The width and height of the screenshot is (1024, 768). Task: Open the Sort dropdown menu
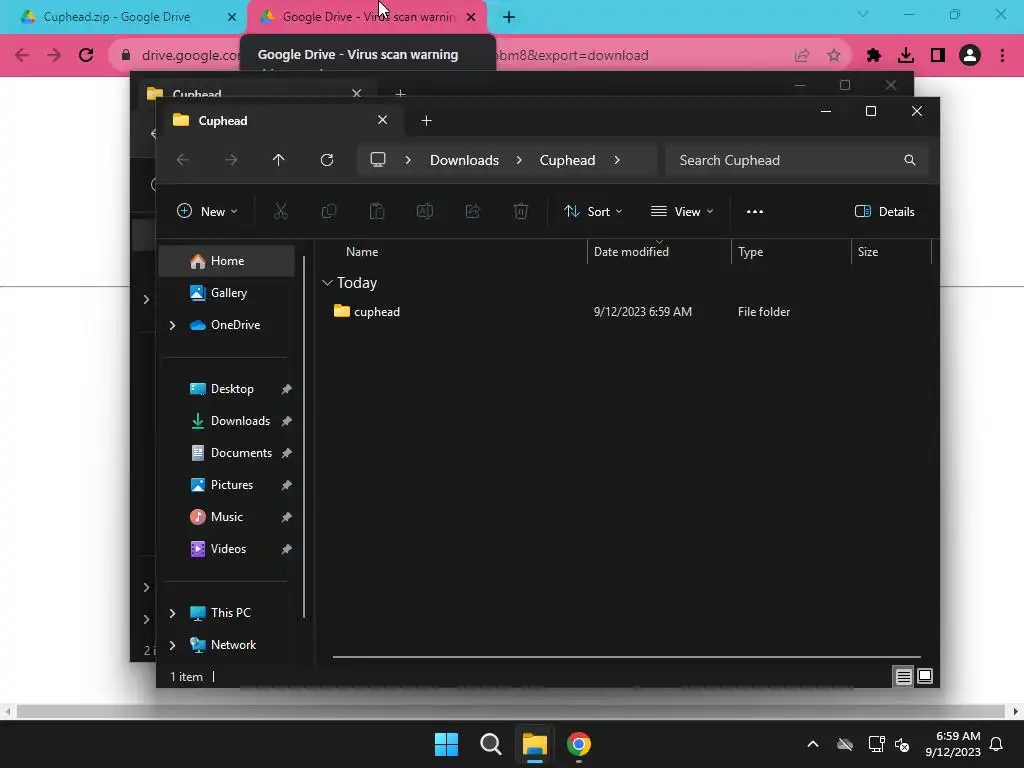(594, 212)
